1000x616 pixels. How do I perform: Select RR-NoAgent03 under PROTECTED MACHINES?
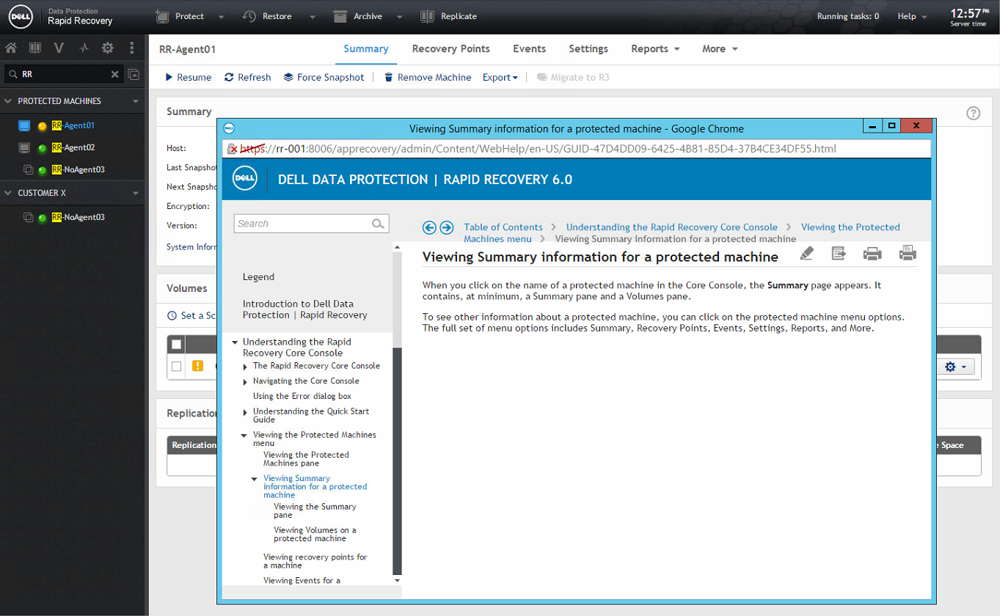(78, 170)
